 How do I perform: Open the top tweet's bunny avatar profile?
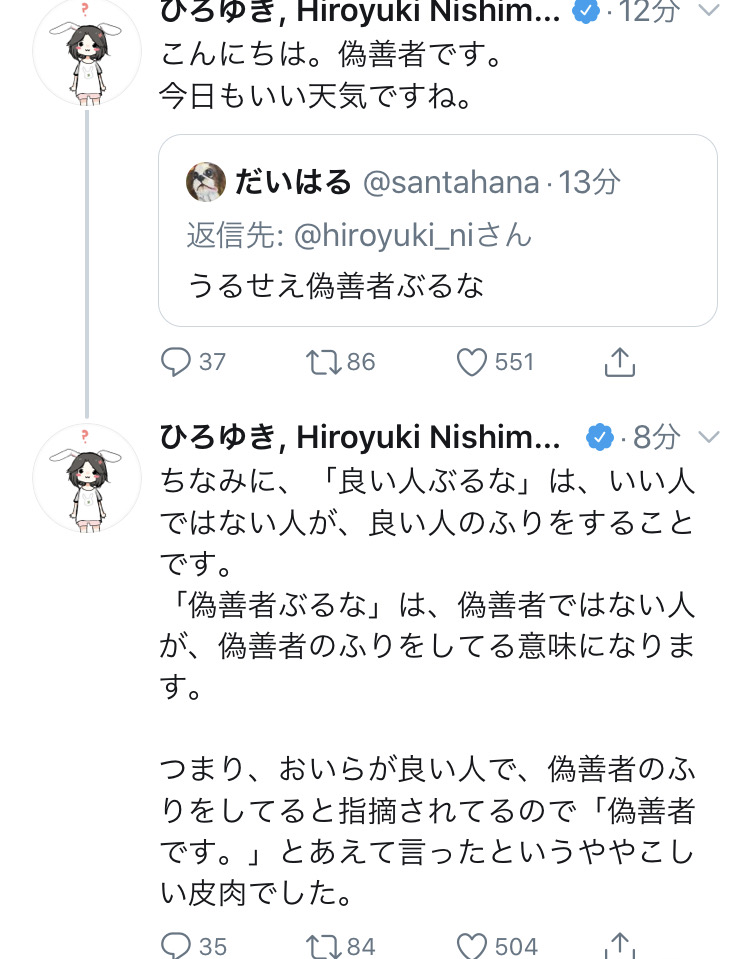[x=86, y=55]
